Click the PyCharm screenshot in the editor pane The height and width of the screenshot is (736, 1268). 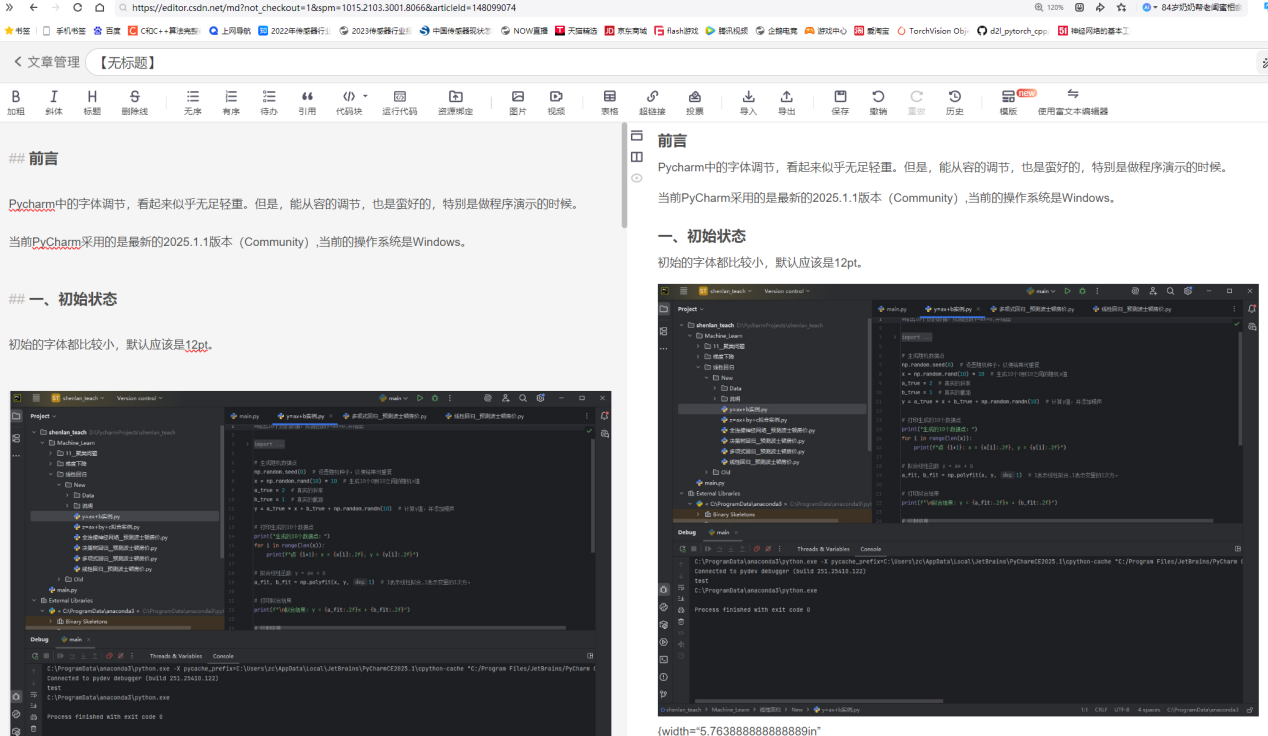coord(311,563)
